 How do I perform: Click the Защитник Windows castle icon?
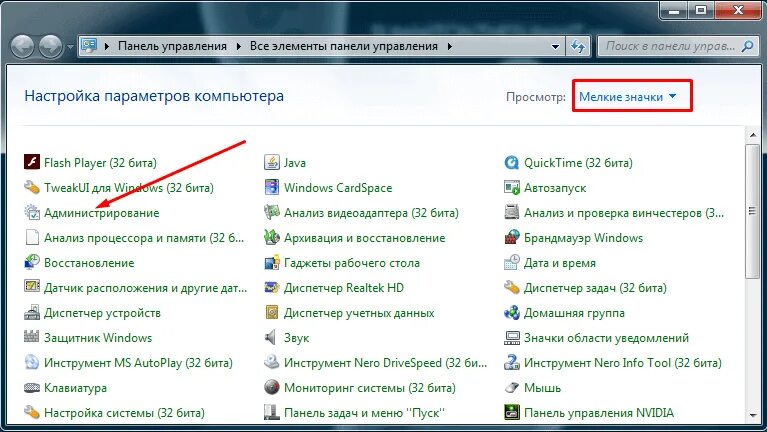32,338
